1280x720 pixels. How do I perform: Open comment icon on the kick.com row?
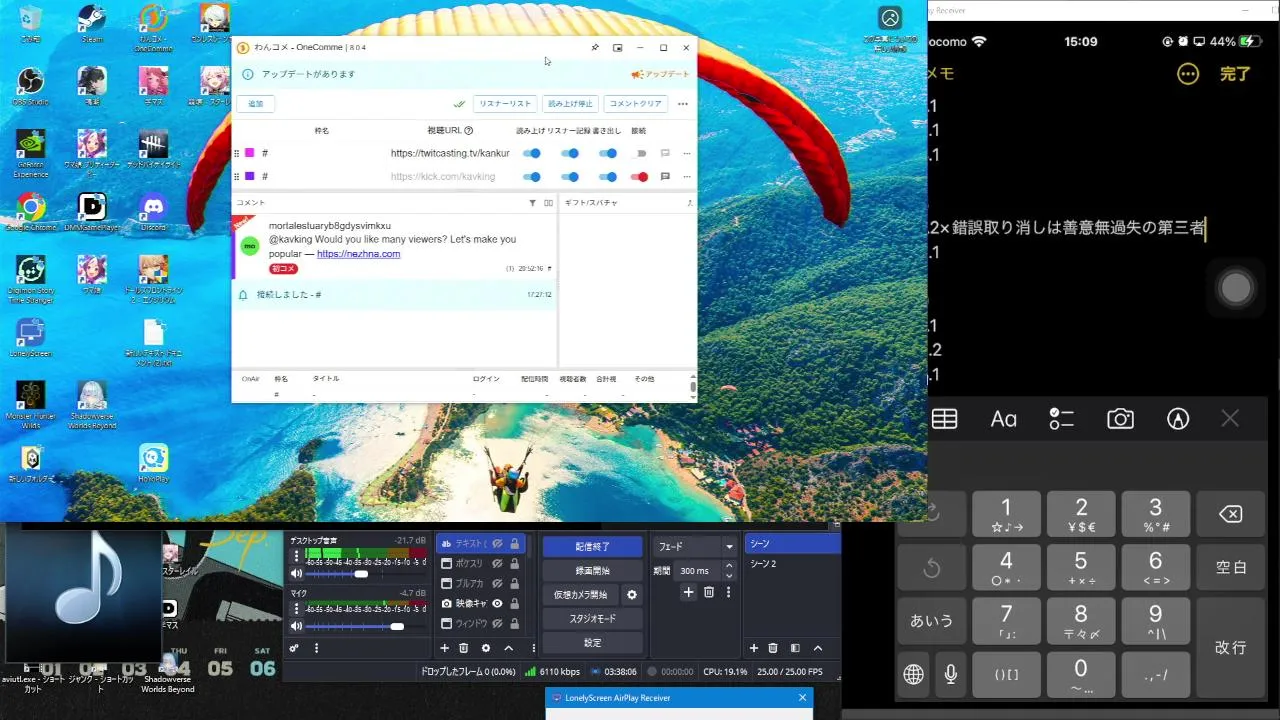point(665,177)
